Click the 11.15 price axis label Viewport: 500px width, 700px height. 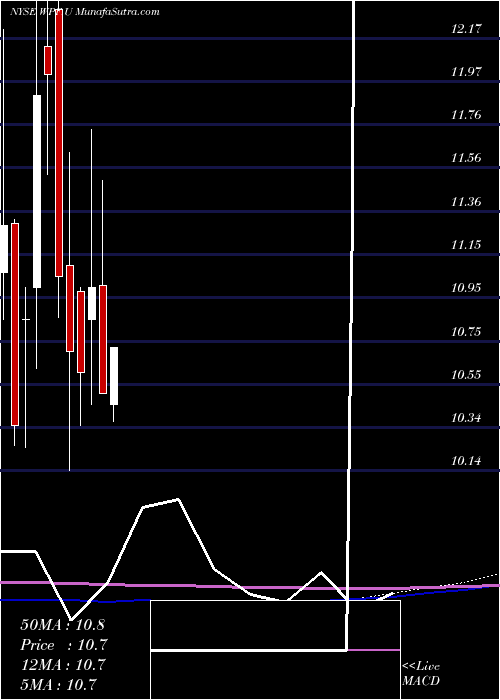click(467, 245)
